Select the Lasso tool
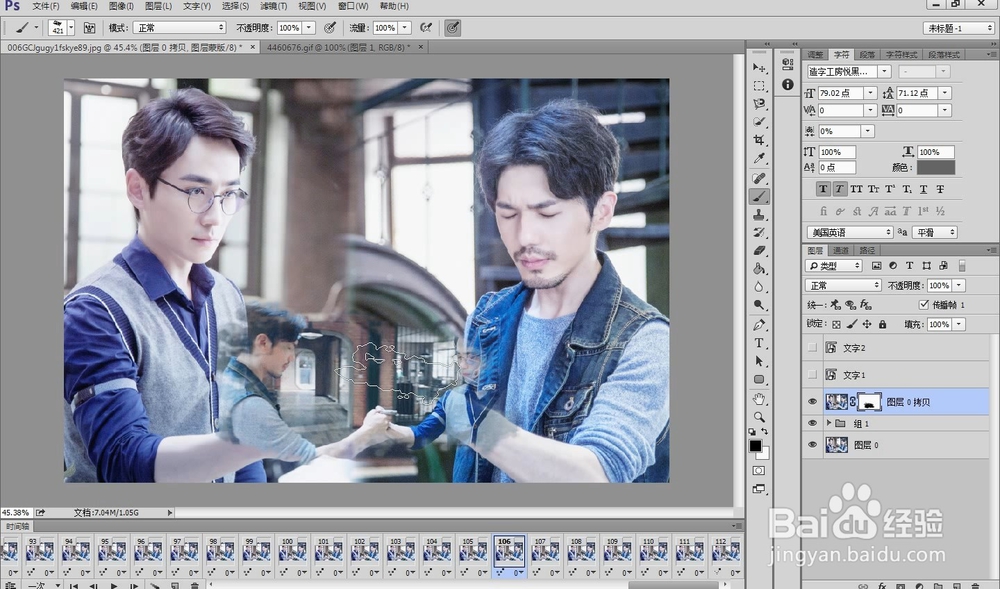 (758, 103)
